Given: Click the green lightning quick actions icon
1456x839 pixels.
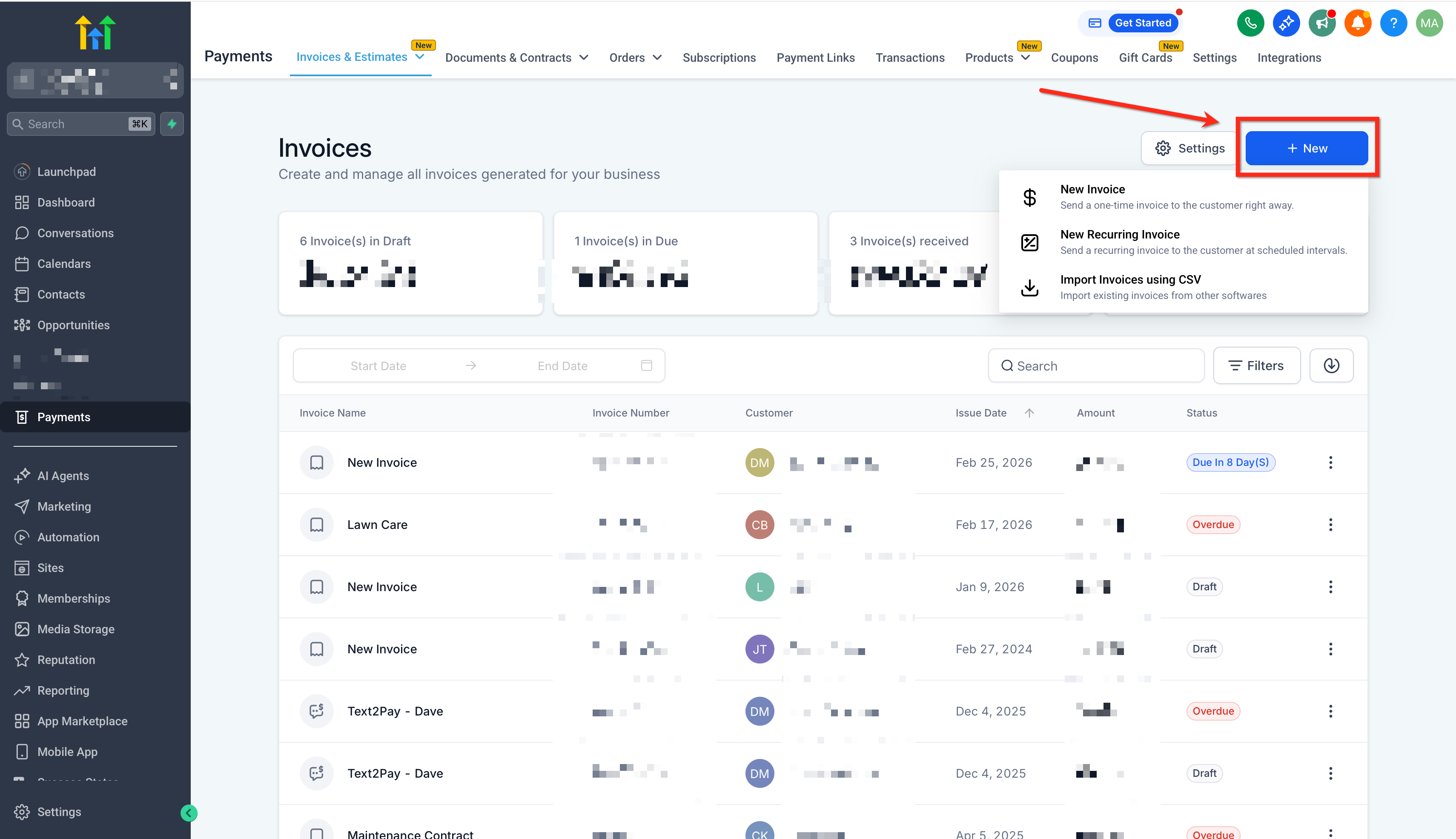Looking at the screenshot, I should [x=172, y=124].
